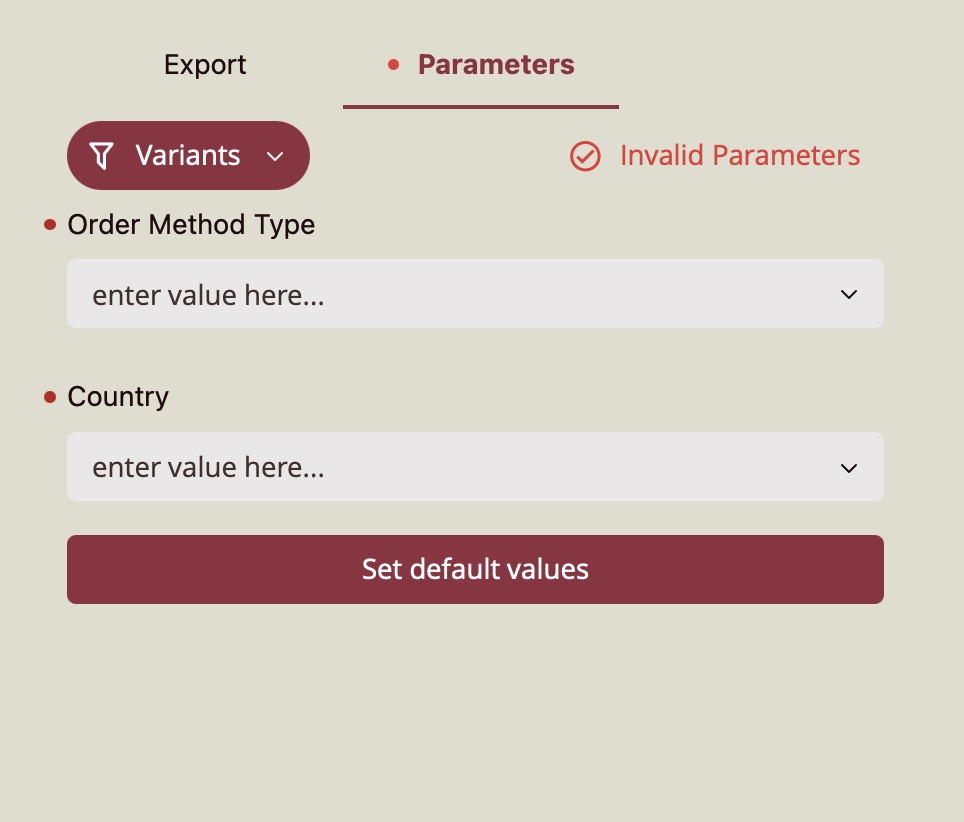Switch to the Export tab
This screenshot has width=964, height=822.
point(205,65)
